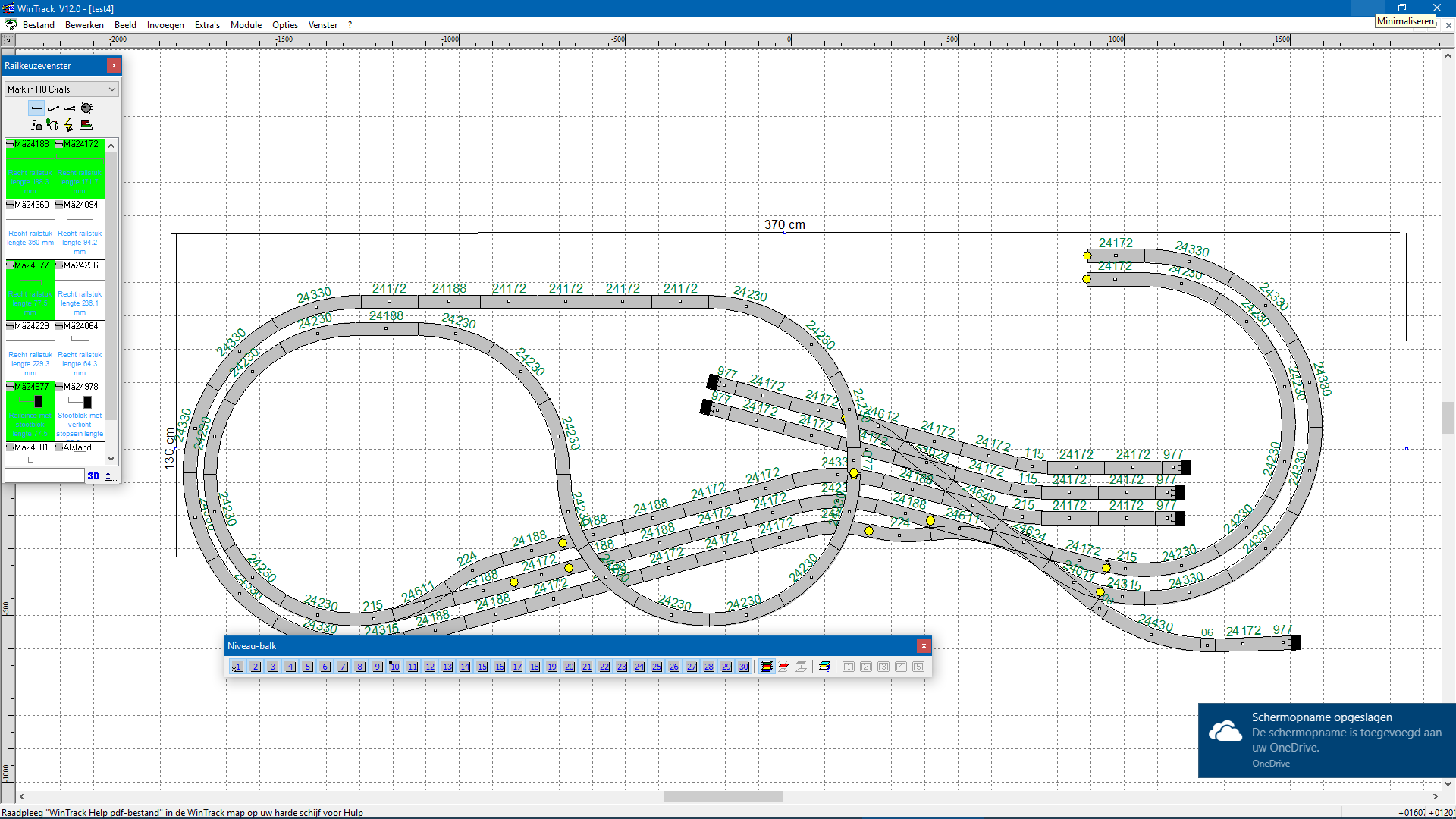1456x819 pixels.
Task: Open the Bewerken menu
Action: [84, 25]
